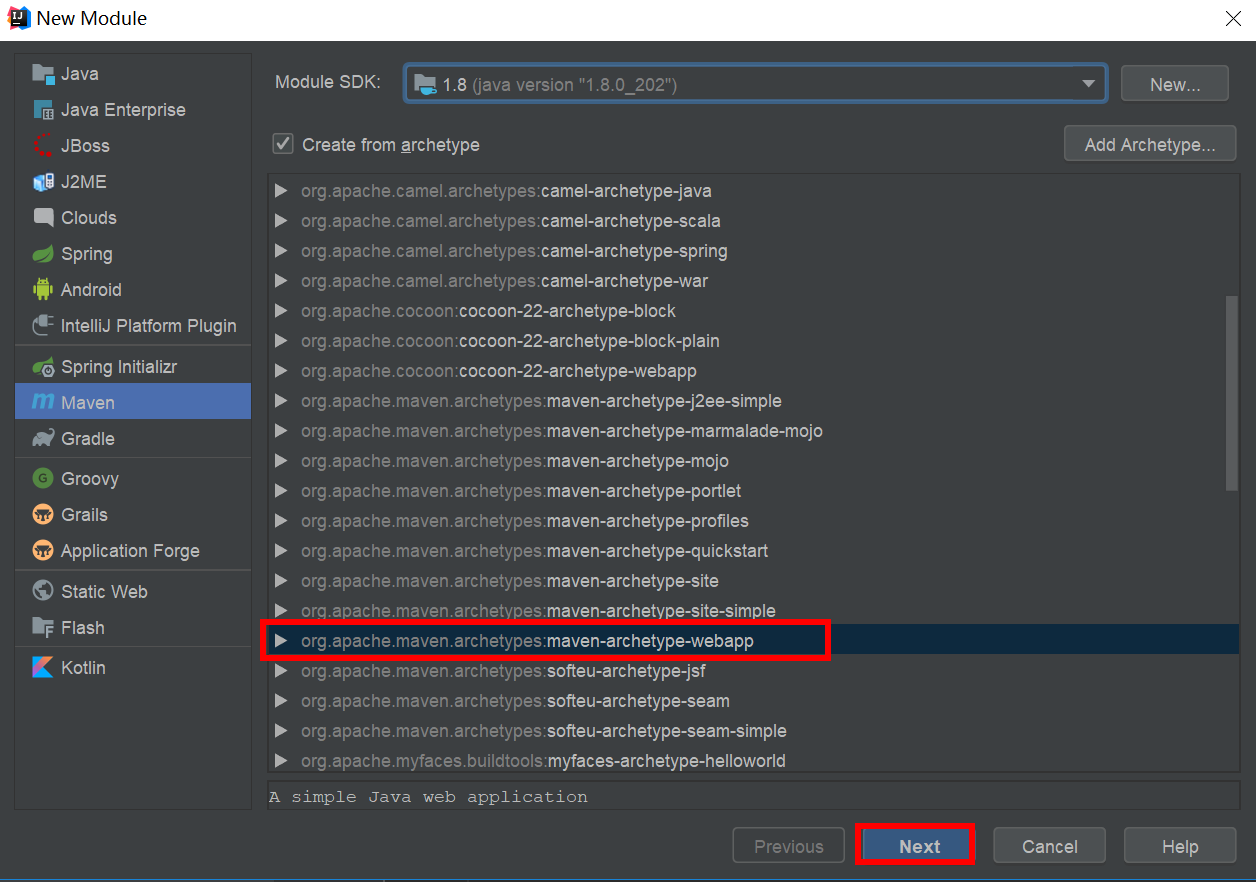Click the Java Enterprise icon
This screenshot has width=1256, height=882.
coord(43,110)
